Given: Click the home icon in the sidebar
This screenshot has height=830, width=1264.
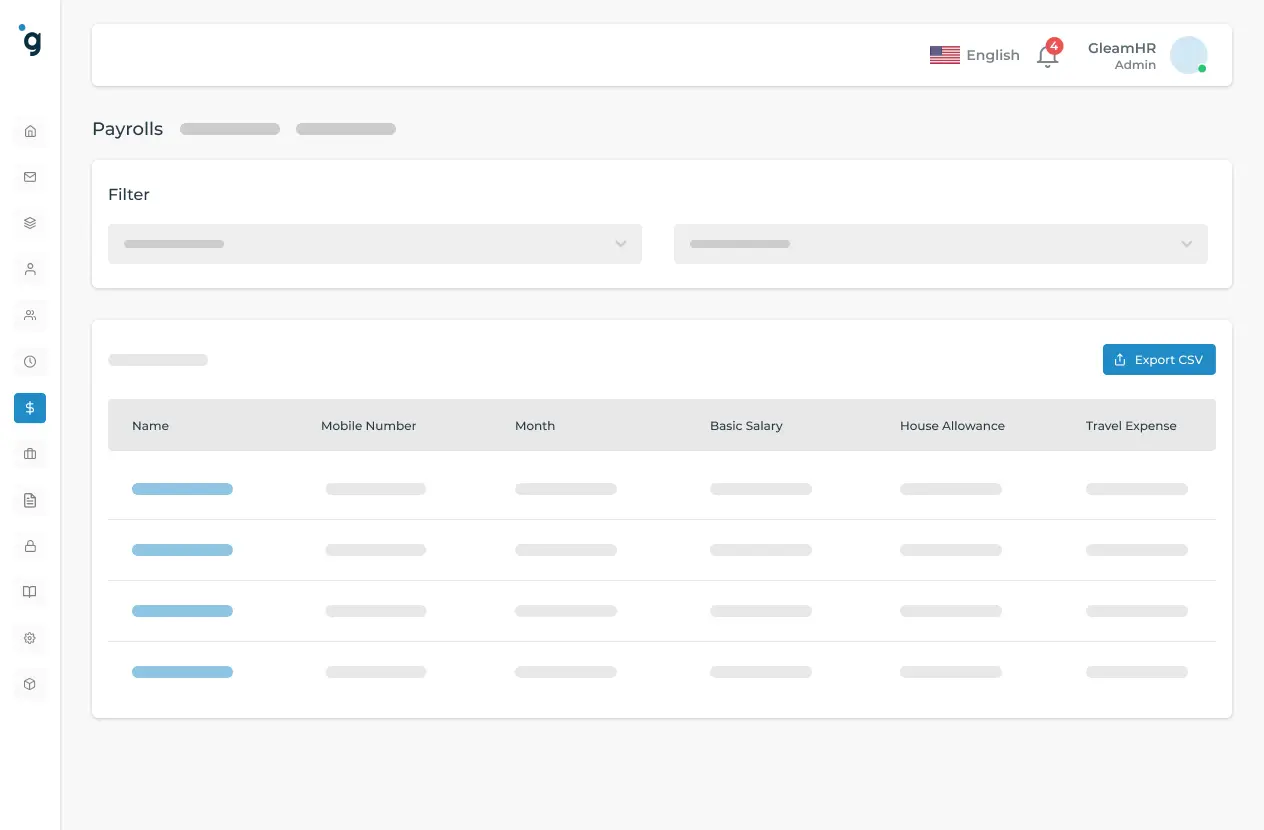Looking at the screenshot, I should click(x=30, y=131).
